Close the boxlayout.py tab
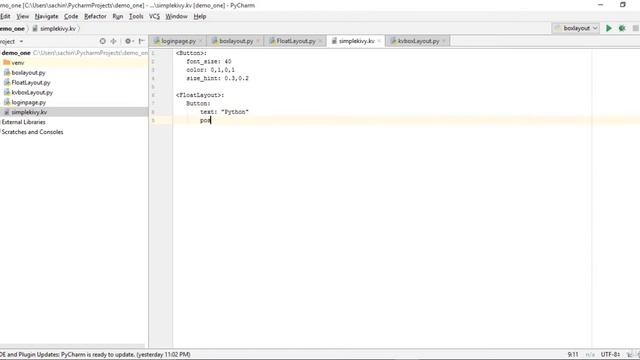Screen dimensions: 640x360 [x=258, y=41]
